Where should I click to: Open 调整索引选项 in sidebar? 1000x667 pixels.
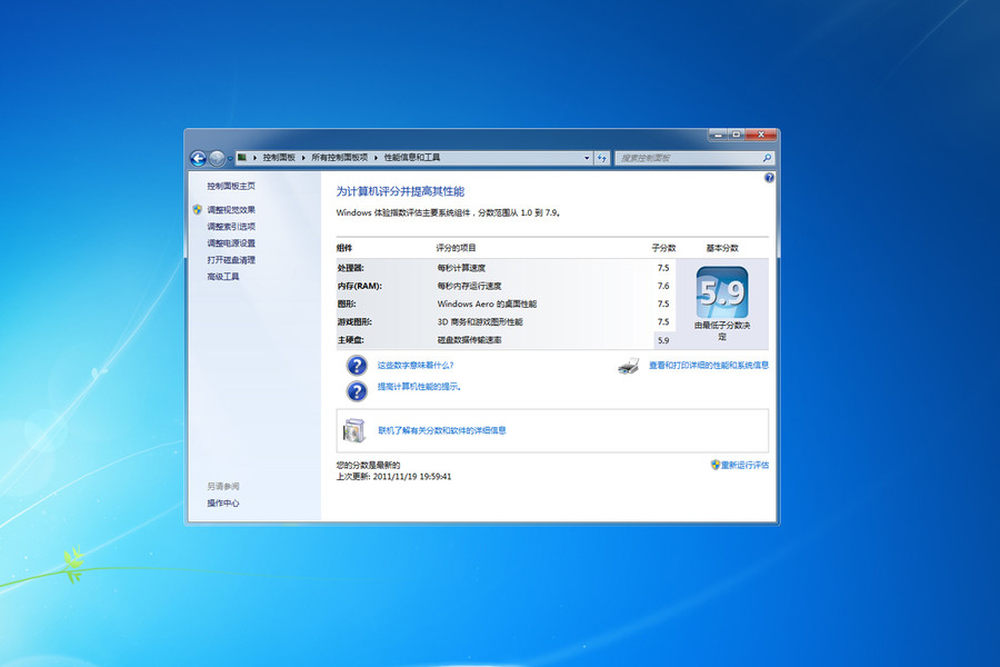point(231,226)
